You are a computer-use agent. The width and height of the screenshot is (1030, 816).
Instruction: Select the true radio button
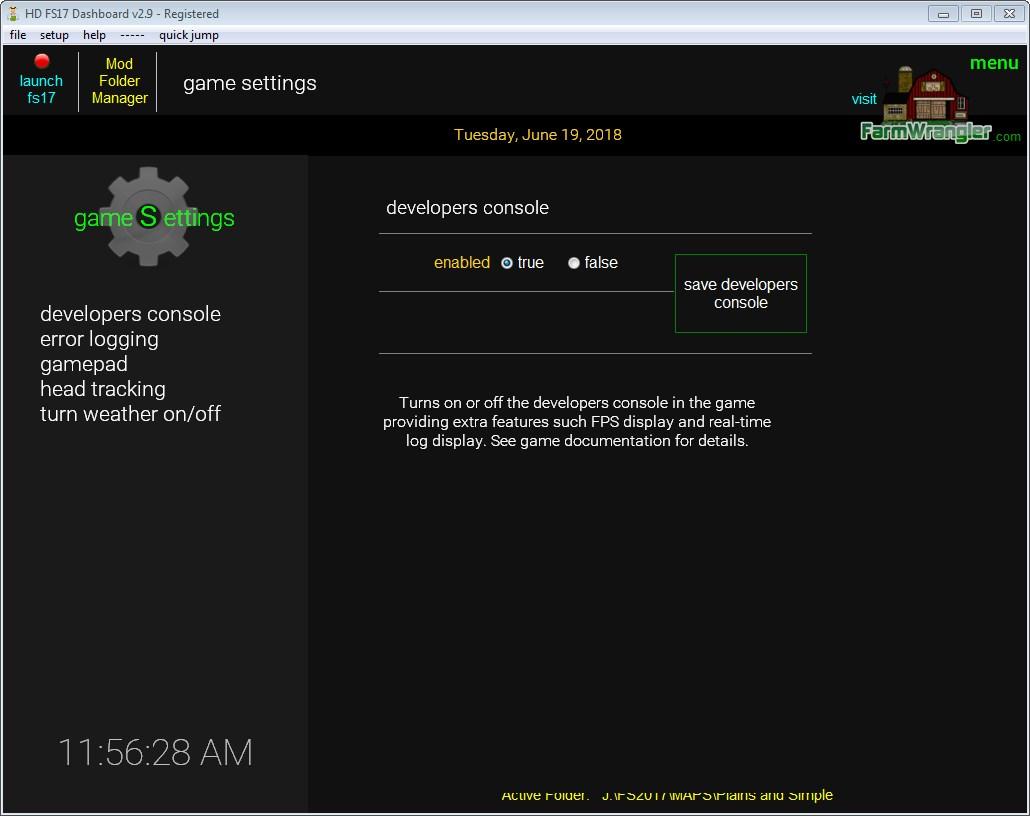[507, 263]
